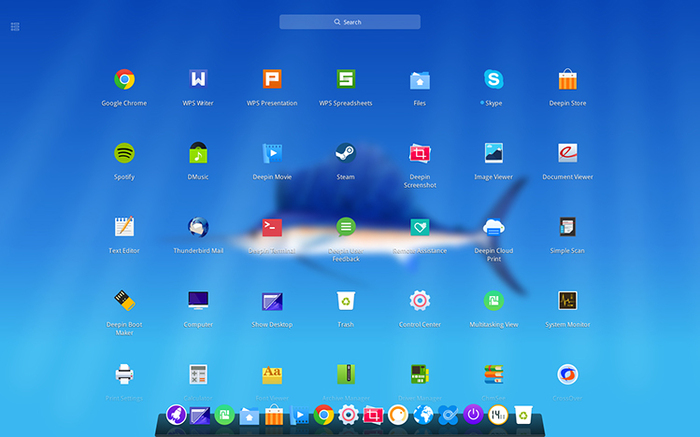Screen dimensions: 700x437
Task: Launch Skype
Action: pyautogui.click(x=494, y=79)
